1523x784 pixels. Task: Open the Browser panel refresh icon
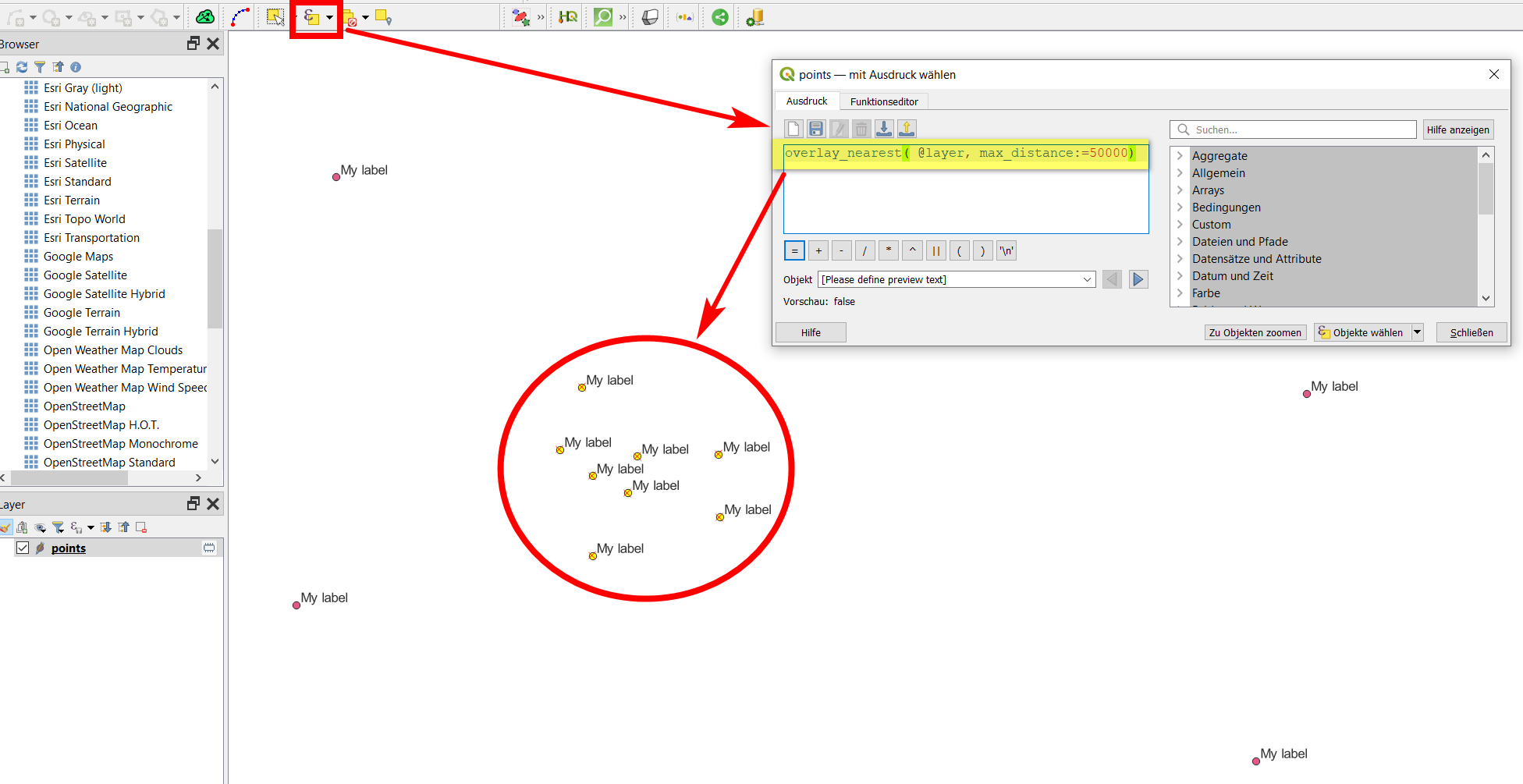coord(21,67)
